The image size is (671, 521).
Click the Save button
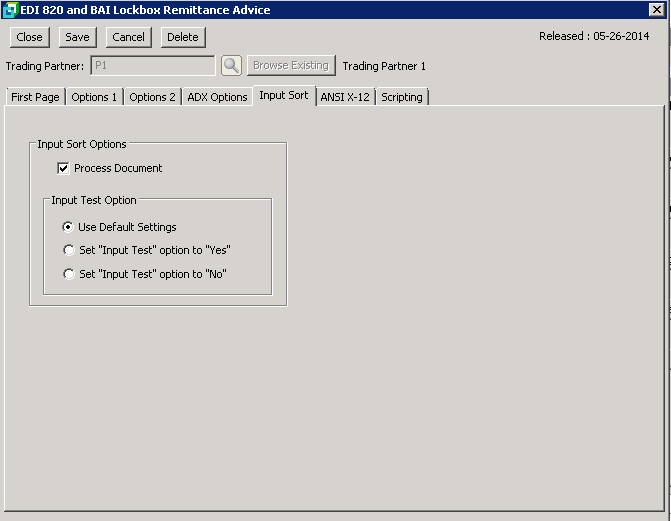[x=77, y=37]
